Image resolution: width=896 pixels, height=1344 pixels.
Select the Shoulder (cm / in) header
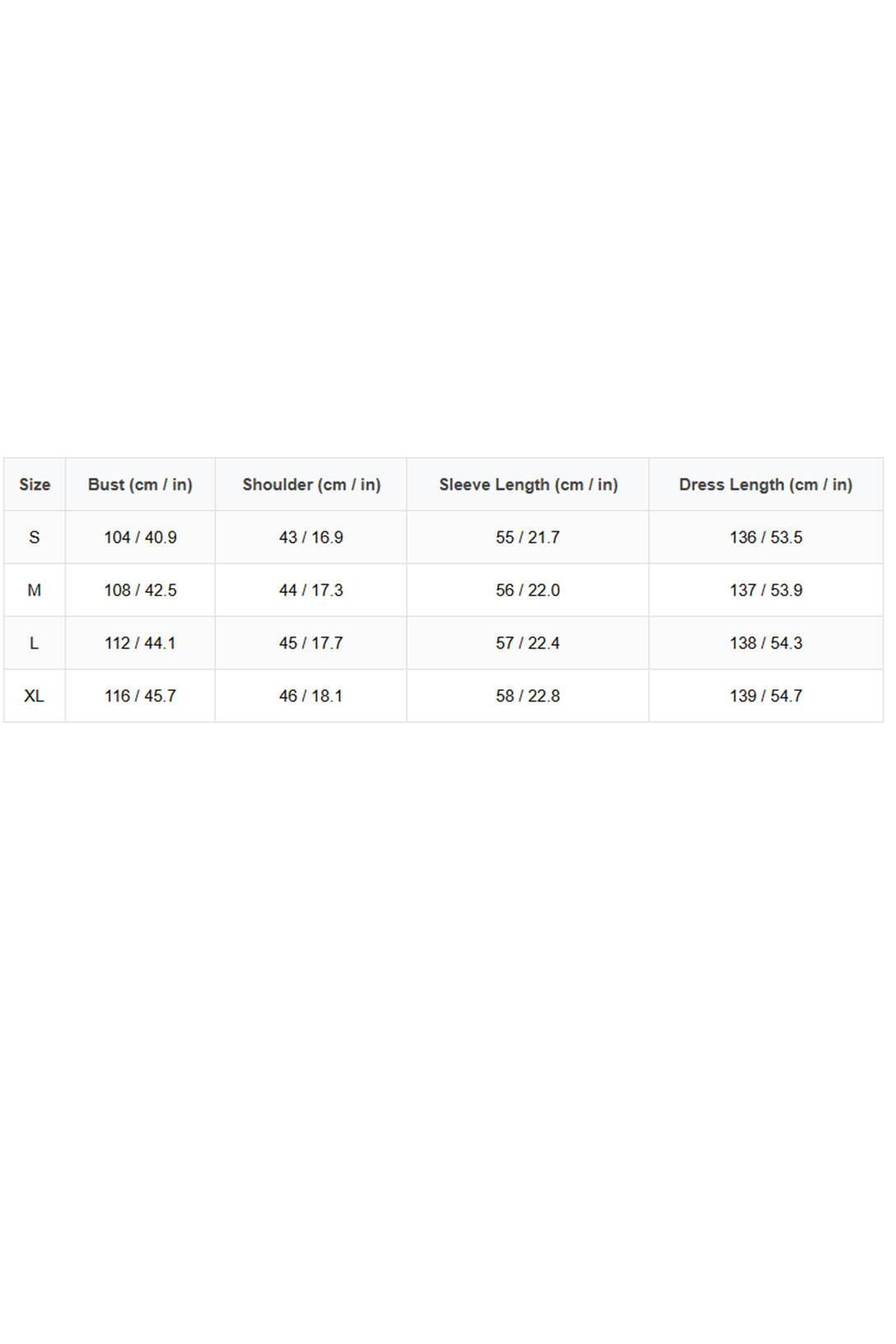(x=311, y=485)
